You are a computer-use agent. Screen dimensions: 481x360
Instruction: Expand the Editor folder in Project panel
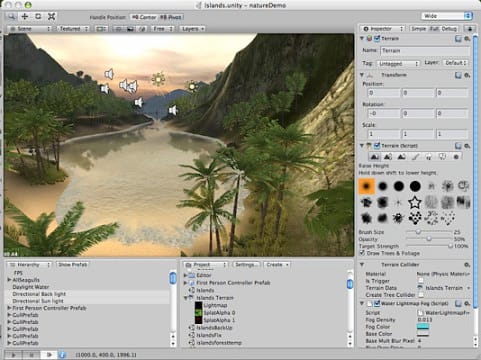(x=186, y=275)
